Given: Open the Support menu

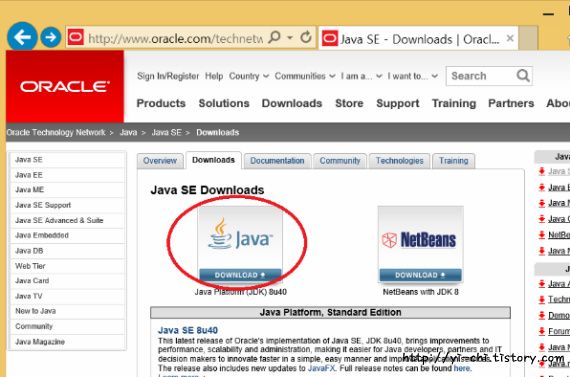Looking at the screenshot, I should [x=398, y=104].
